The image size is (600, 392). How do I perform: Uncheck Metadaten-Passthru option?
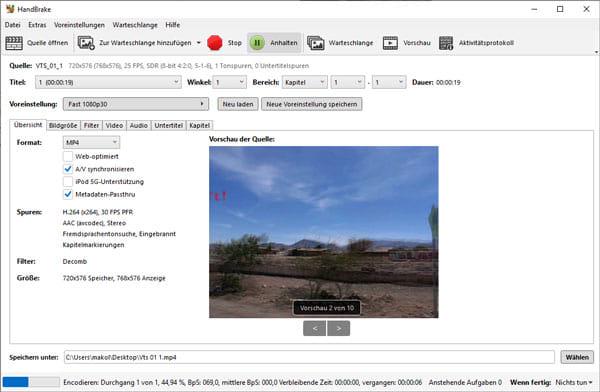pyautogui.click(x=68, y=194)
